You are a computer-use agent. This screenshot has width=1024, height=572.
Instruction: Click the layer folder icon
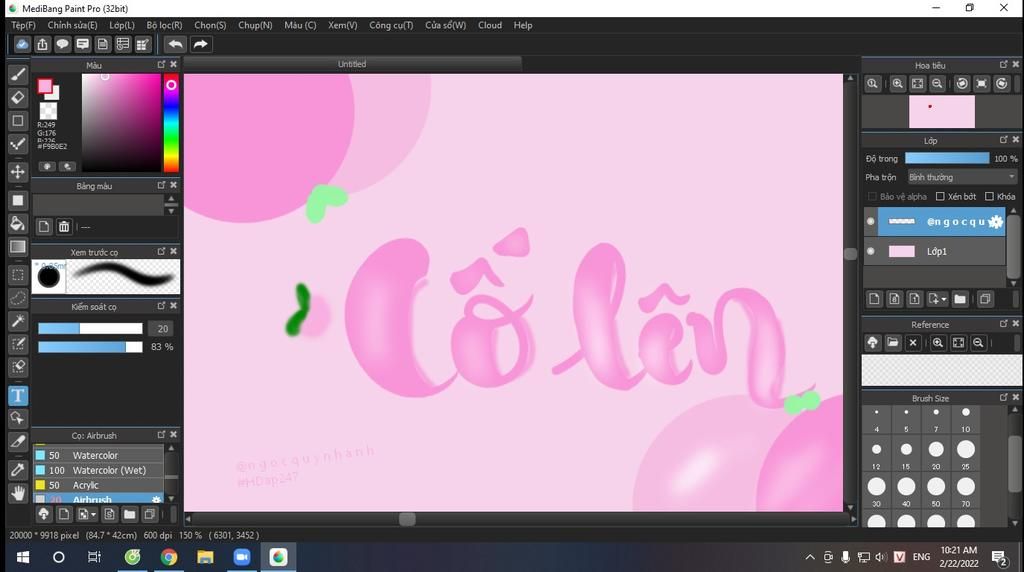pyautogui.click(x=959, y=299)
